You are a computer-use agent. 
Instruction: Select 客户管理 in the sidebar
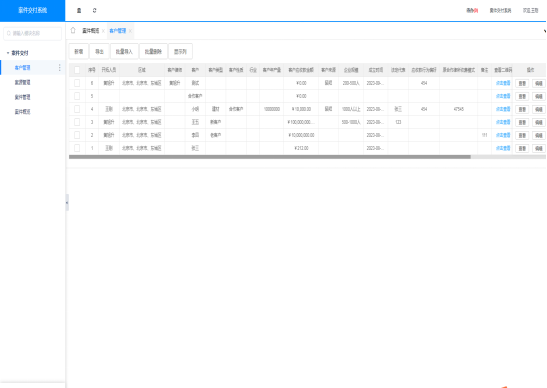pyautogui.click(x=22, y=67)
